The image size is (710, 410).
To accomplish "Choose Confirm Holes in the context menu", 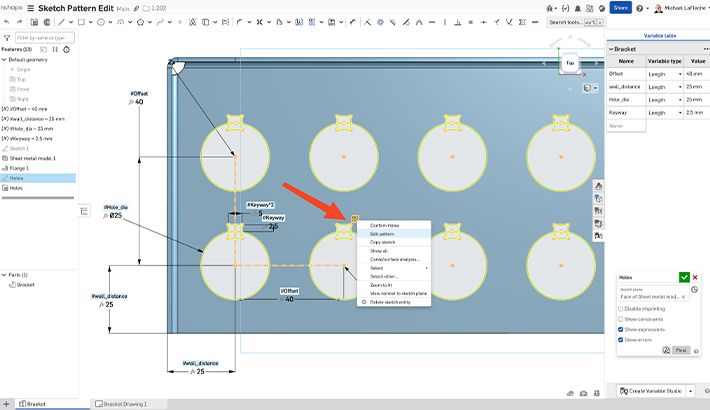I will pyautogui.click(x=394, y=225).
